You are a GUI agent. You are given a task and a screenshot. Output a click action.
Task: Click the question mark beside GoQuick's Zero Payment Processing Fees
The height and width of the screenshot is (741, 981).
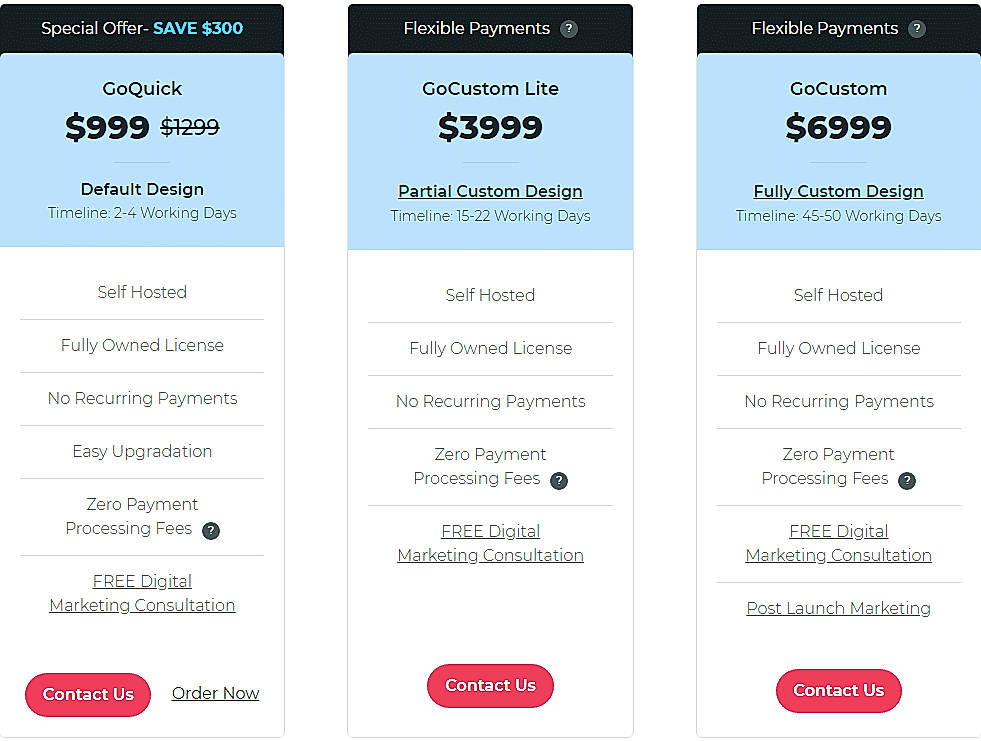pos(211,531)
